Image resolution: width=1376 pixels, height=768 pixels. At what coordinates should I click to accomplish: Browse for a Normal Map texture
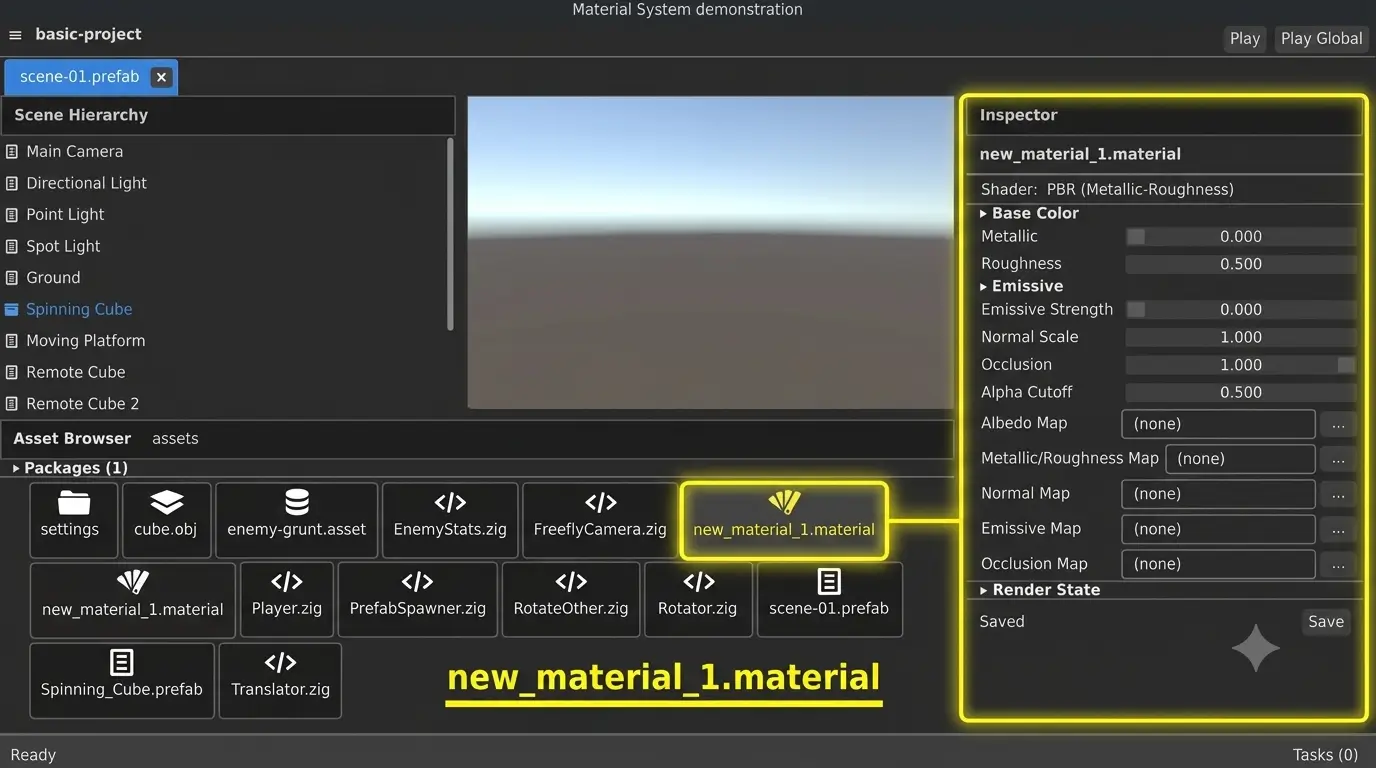tap(1338, 494)
